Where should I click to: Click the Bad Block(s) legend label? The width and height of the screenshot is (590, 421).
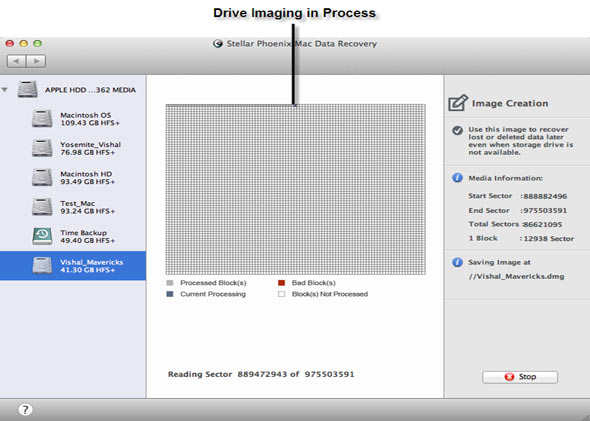click(313, 283)
